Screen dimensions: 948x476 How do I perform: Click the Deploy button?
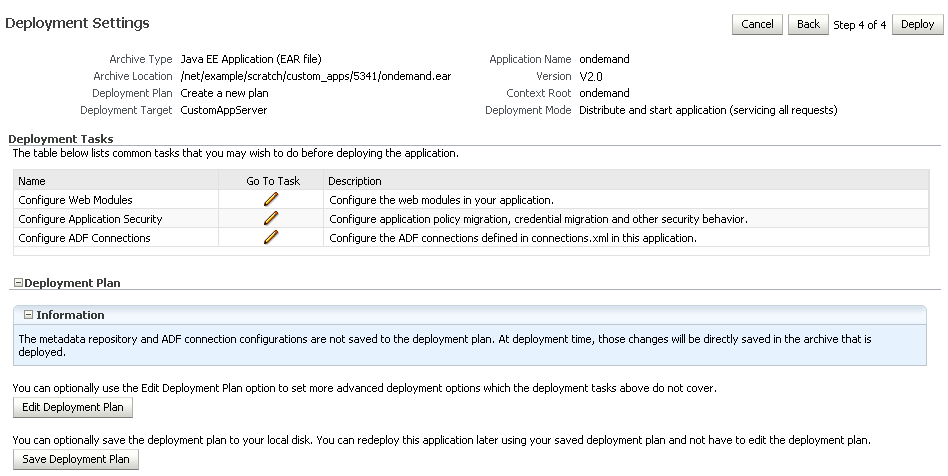click(x=917, y=24)
